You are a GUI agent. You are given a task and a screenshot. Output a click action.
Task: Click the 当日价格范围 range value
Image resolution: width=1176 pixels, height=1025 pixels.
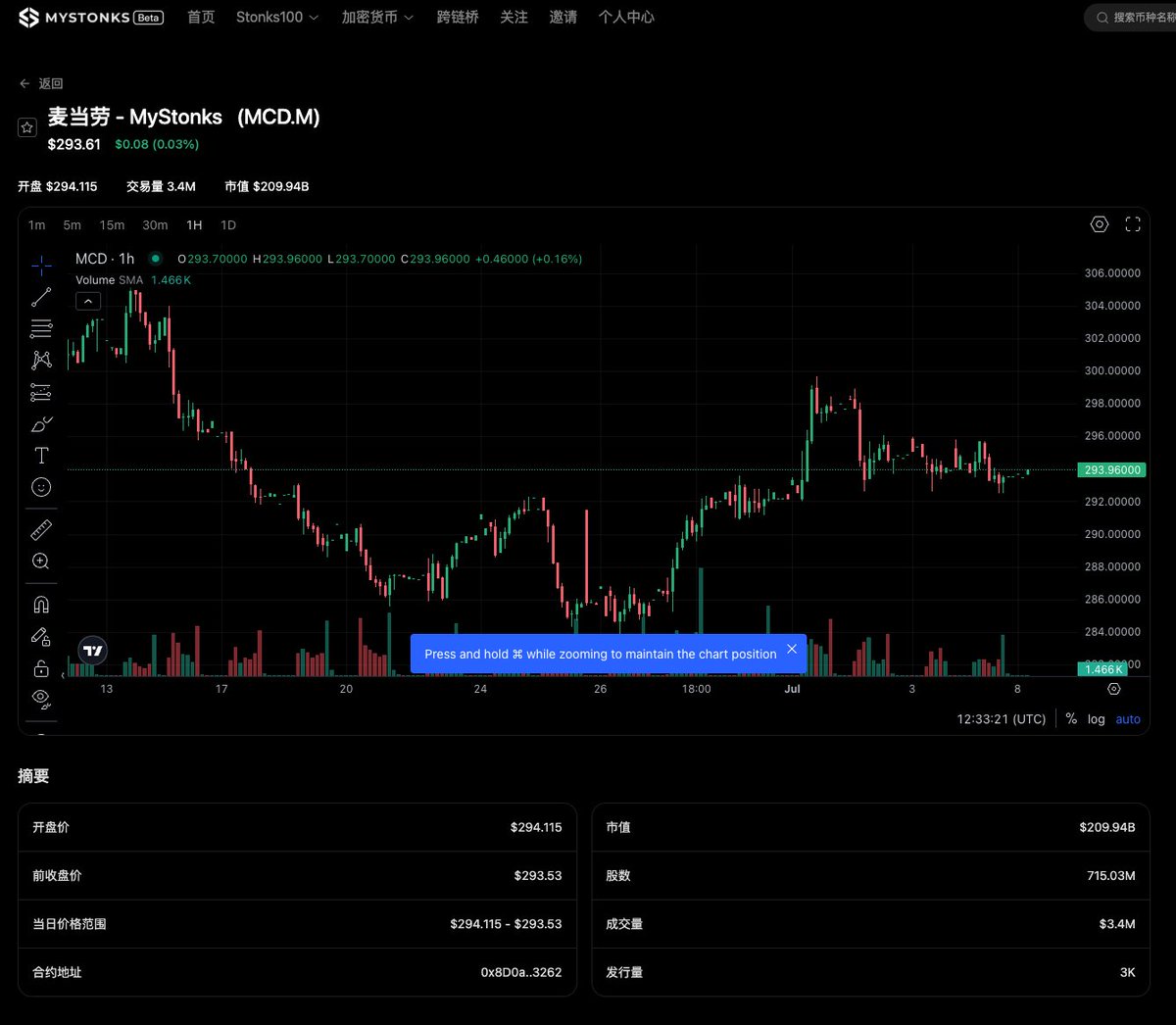506,924
